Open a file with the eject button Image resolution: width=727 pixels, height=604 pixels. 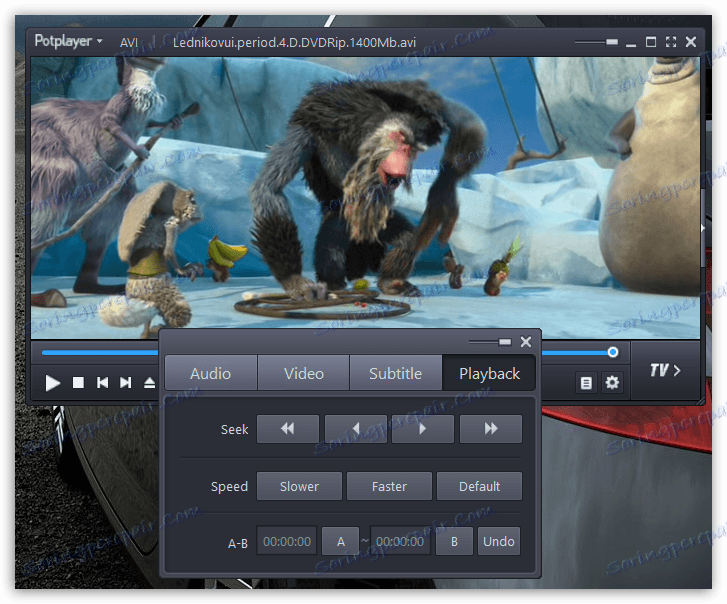pos(149,383)
